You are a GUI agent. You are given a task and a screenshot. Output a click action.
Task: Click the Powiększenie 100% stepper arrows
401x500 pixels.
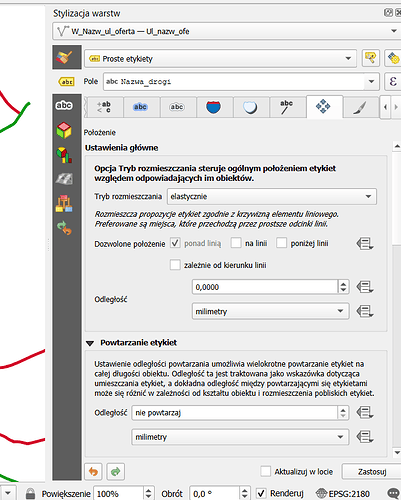click(x=149, y=494)
